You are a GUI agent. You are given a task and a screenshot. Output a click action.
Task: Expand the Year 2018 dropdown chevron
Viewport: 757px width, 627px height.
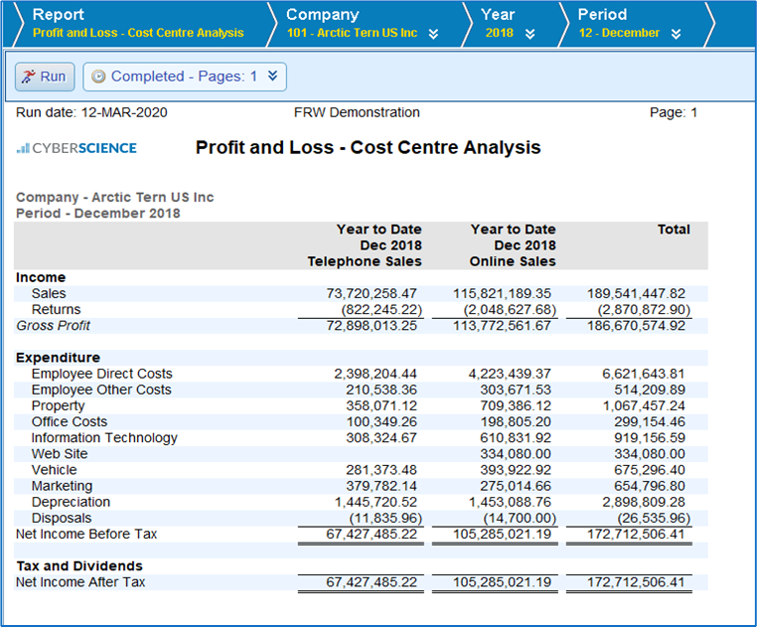pos(530,34)
